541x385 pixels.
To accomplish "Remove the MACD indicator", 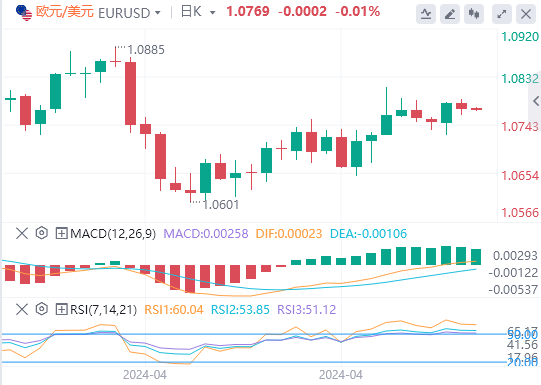I will click(22, 234).
